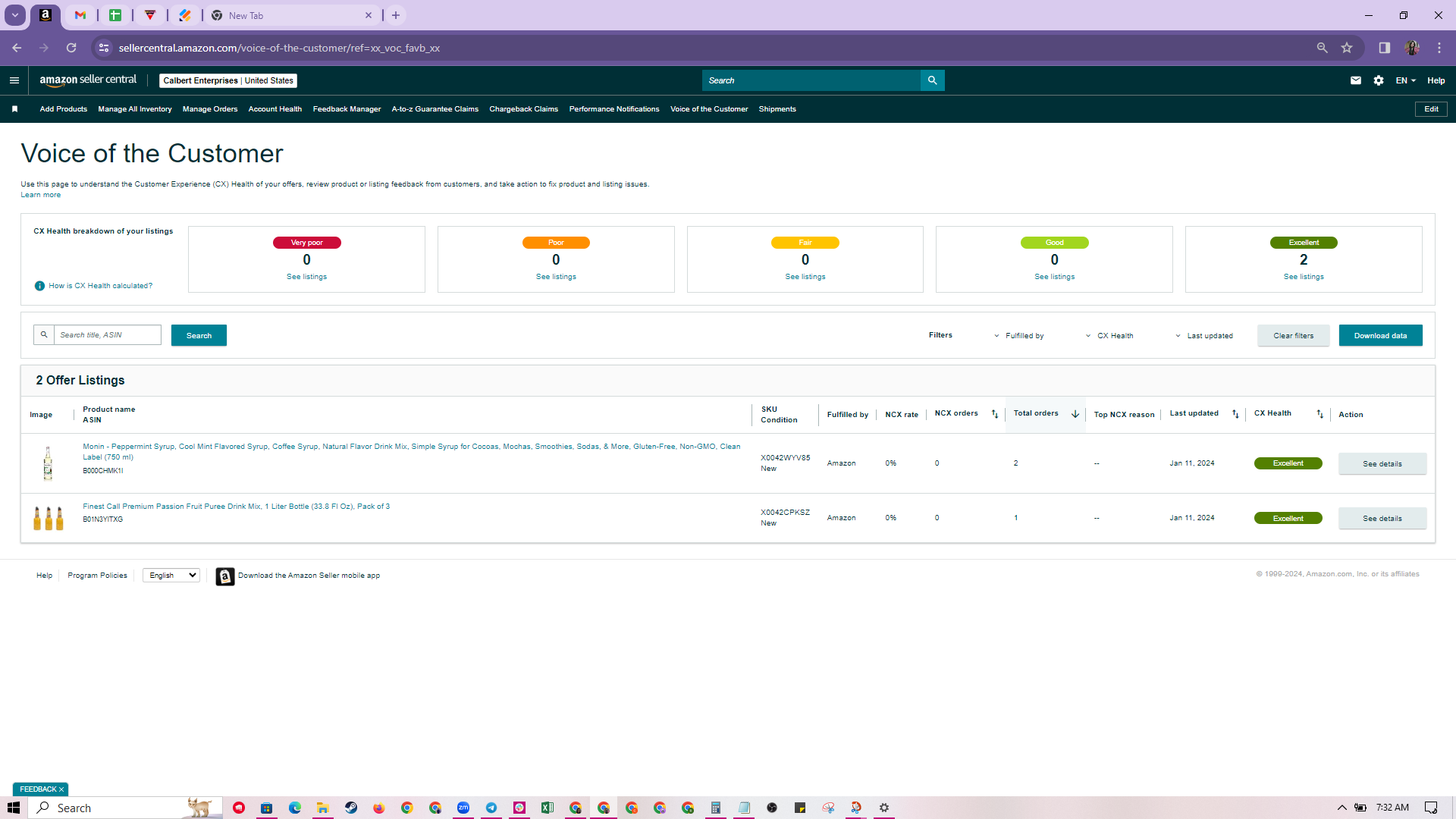Open Add Products menu item

(64, 109)
